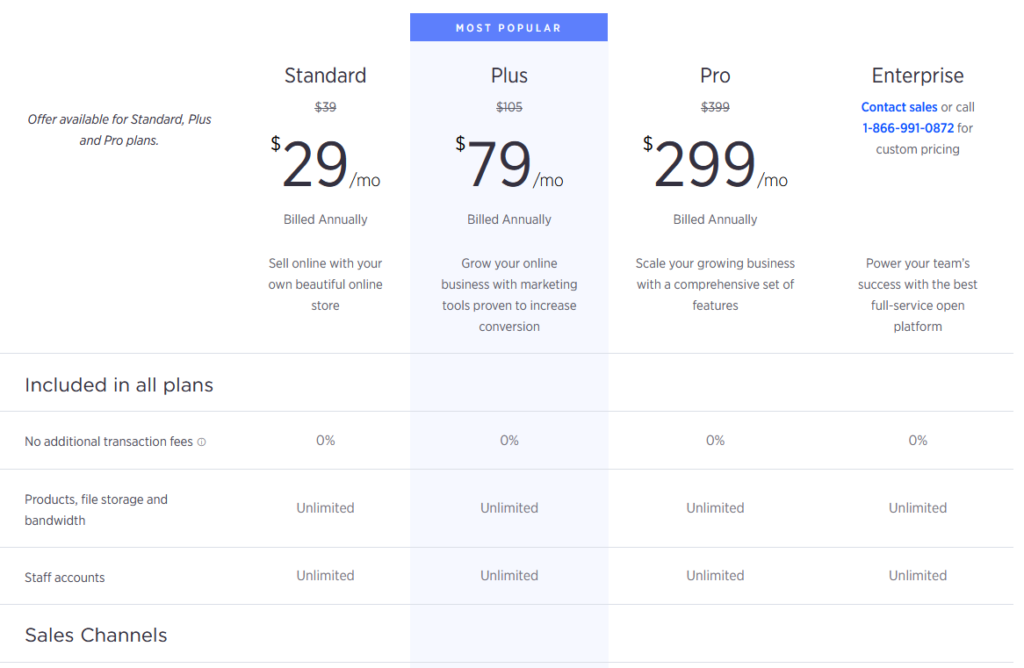Select the Pro plan heading
1024x668 pixels.
(715, 75)
